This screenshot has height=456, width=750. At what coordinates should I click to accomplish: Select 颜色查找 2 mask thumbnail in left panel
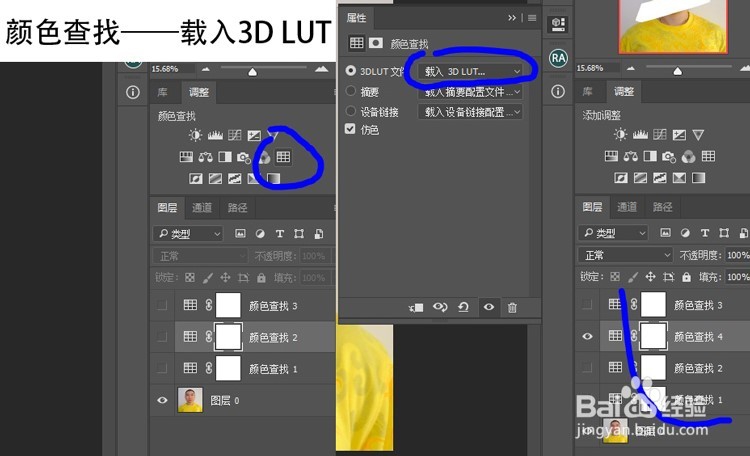click(x=228, y=337)
